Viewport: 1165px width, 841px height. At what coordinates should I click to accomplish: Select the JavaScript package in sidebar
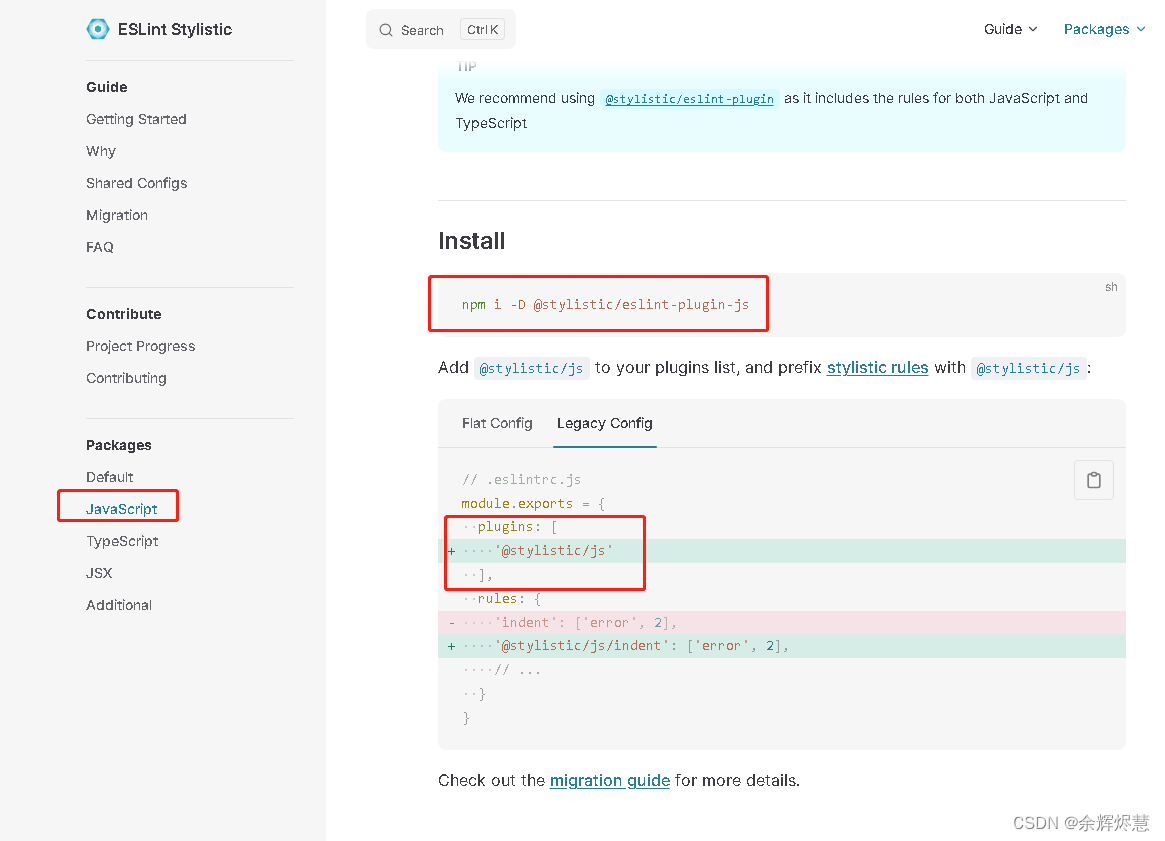[122, 509]
